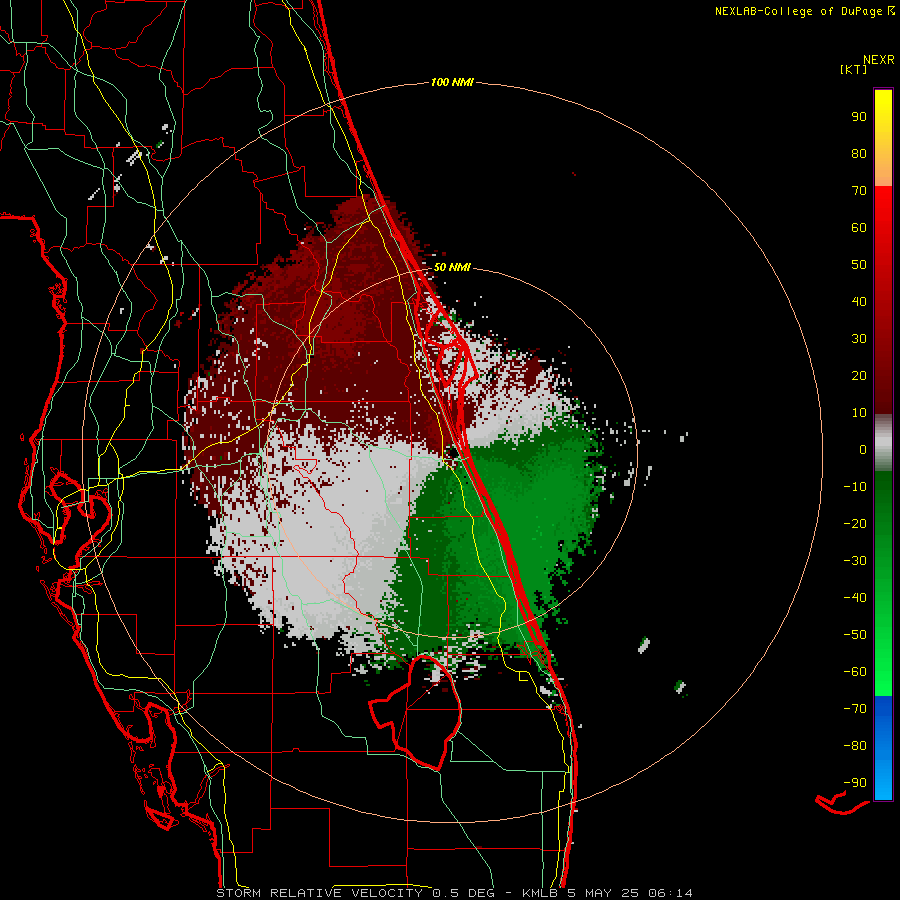900x900 pixels.
Task: Click the STORM RELATIVE VELOCITY caption text
Action: pyautogui.click(x=319, y=893)
